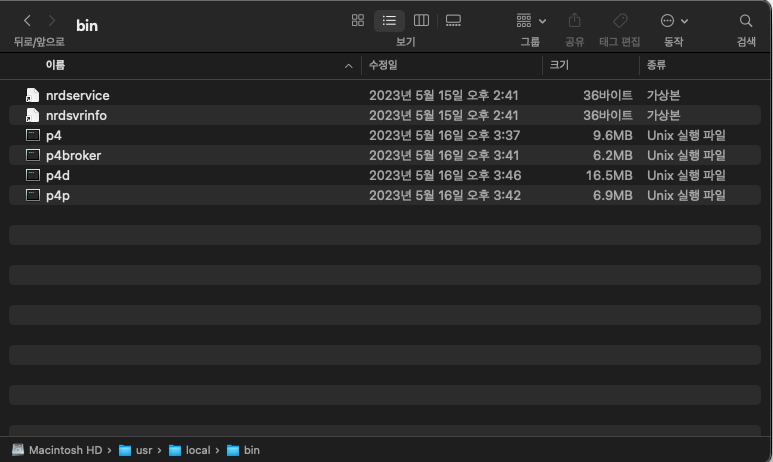This screenshot has width=773, height=462.
Task: Select the p4broker executable icon
Action: click(x=33, y=155)
